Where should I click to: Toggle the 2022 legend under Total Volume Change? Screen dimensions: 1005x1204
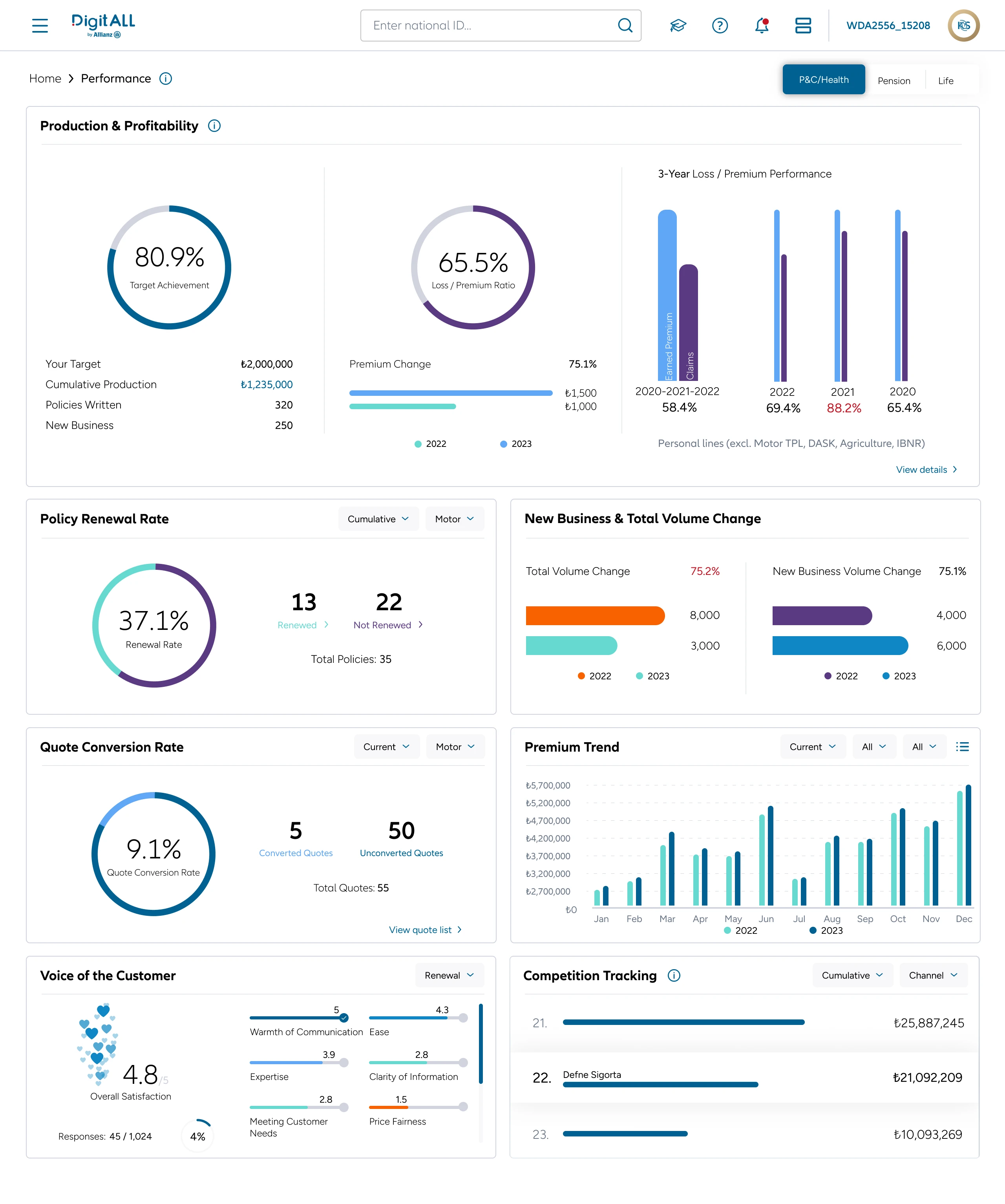[x=594, y=676]
